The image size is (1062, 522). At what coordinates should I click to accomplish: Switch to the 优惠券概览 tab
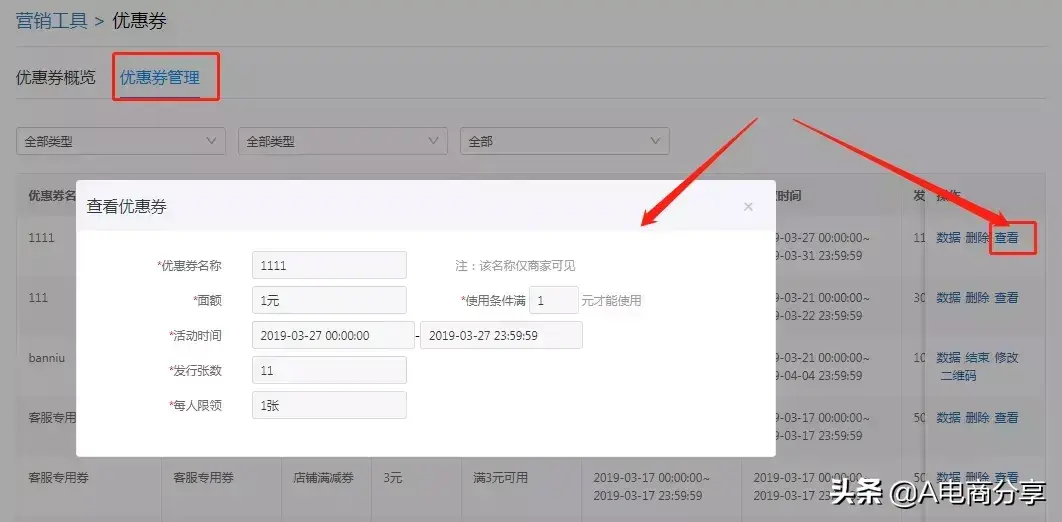point(56,77)
